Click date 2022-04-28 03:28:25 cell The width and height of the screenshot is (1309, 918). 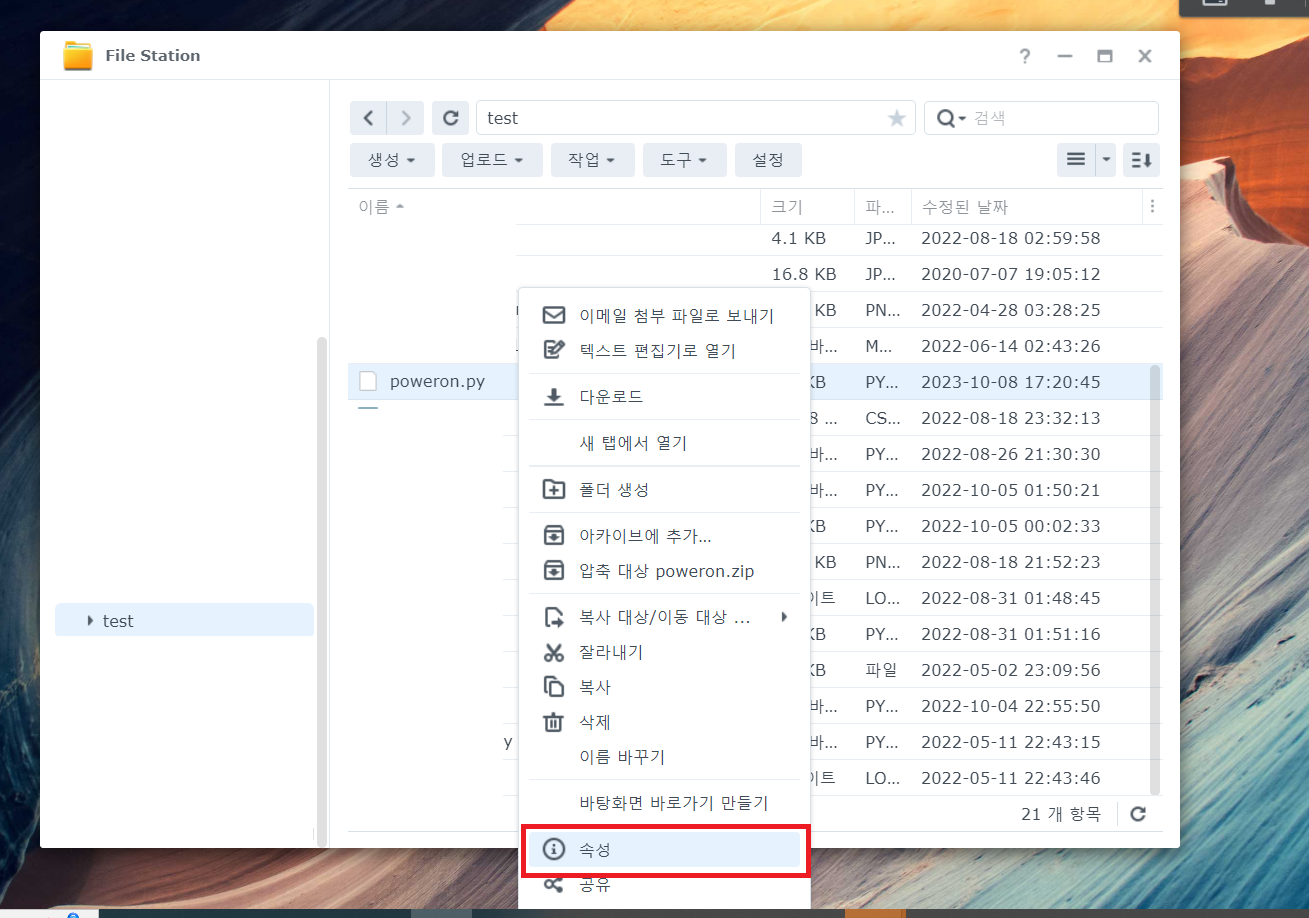1010,310
